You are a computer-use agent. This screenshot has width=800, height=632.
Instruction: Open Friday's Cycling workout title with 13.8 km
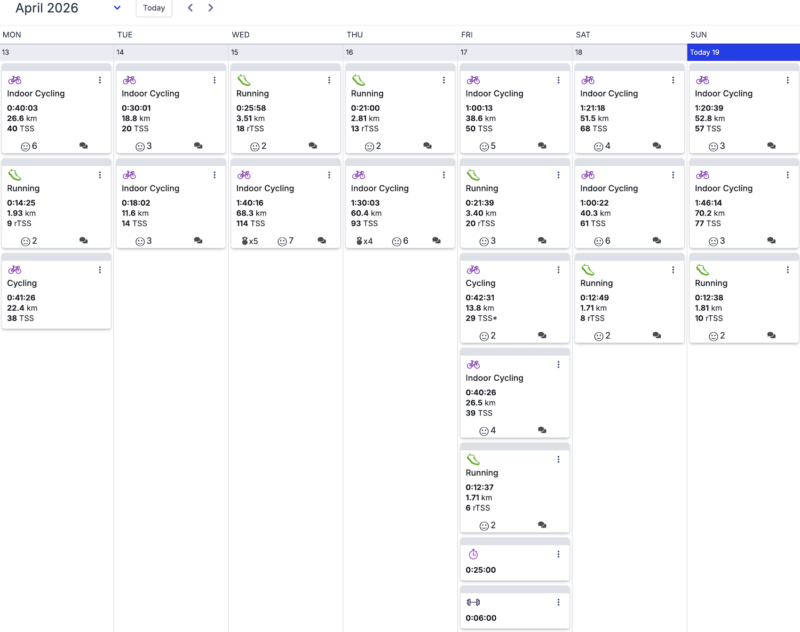481,283
